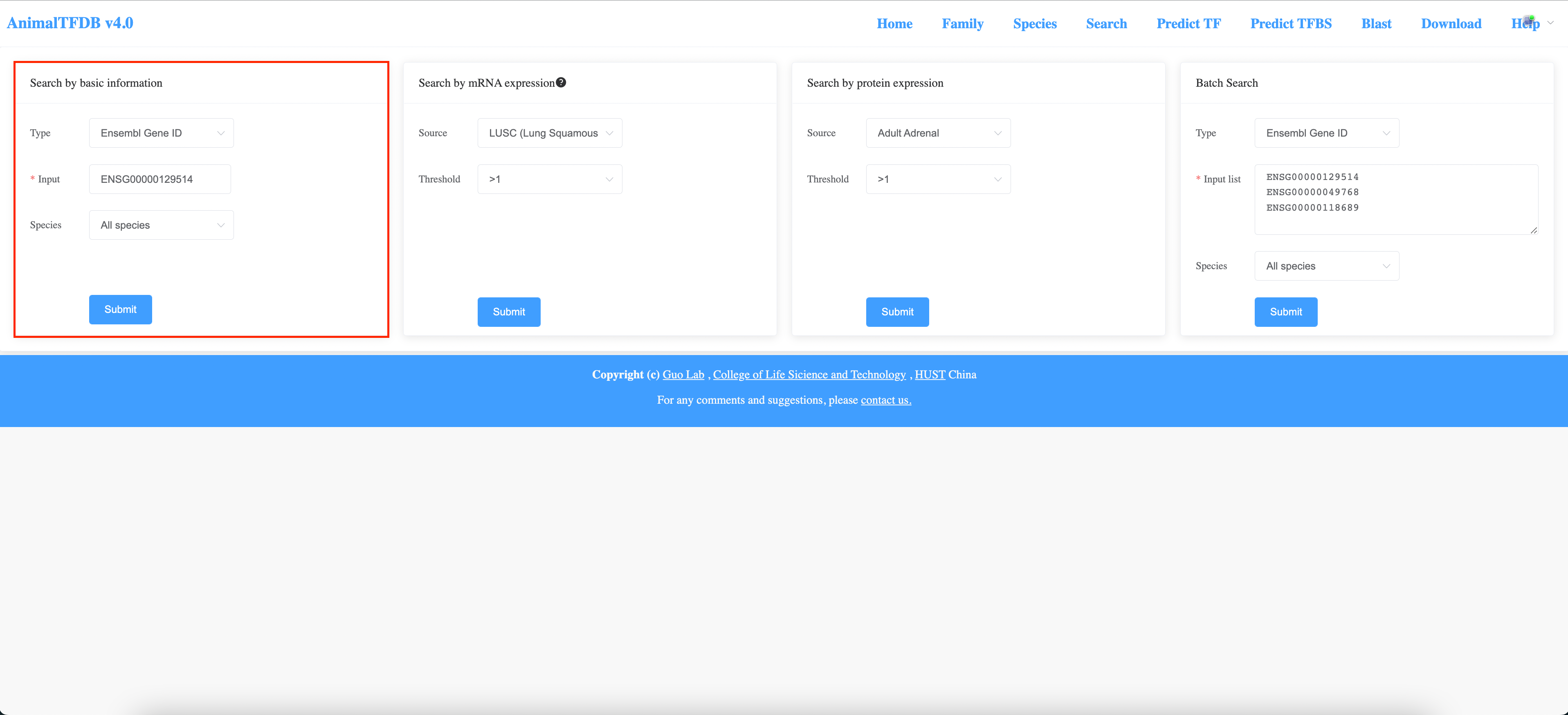
Task: Open the Guo Lab footer link
Action: point(683,375)
